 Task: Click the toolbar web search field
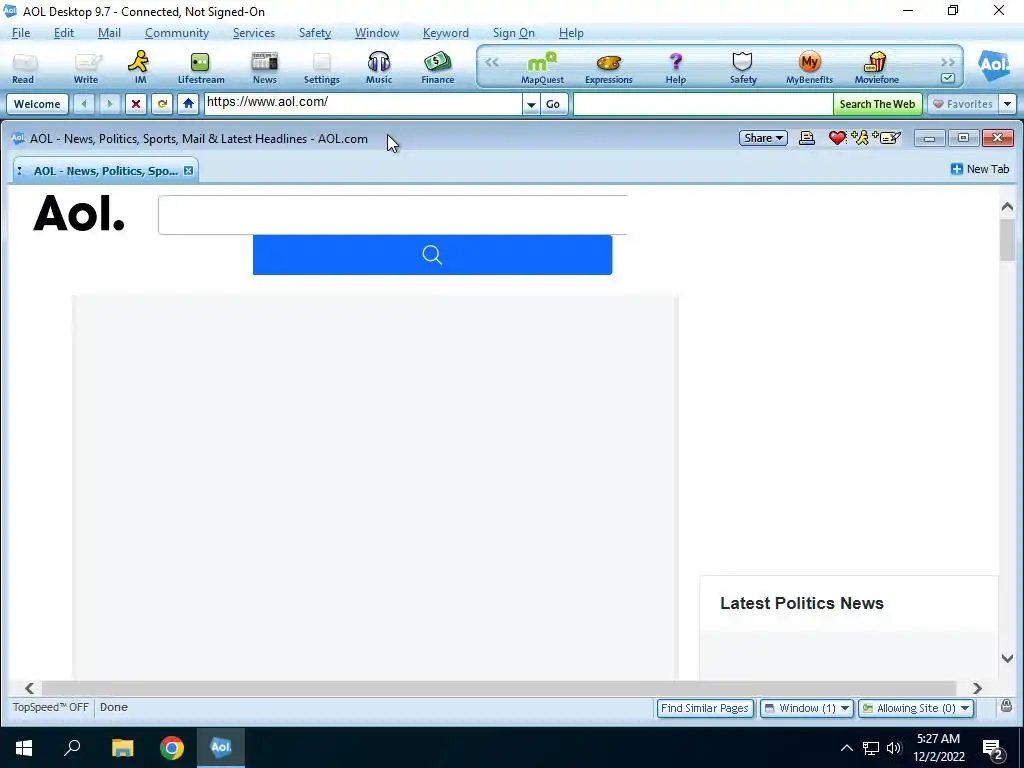[x=703, y=104]
